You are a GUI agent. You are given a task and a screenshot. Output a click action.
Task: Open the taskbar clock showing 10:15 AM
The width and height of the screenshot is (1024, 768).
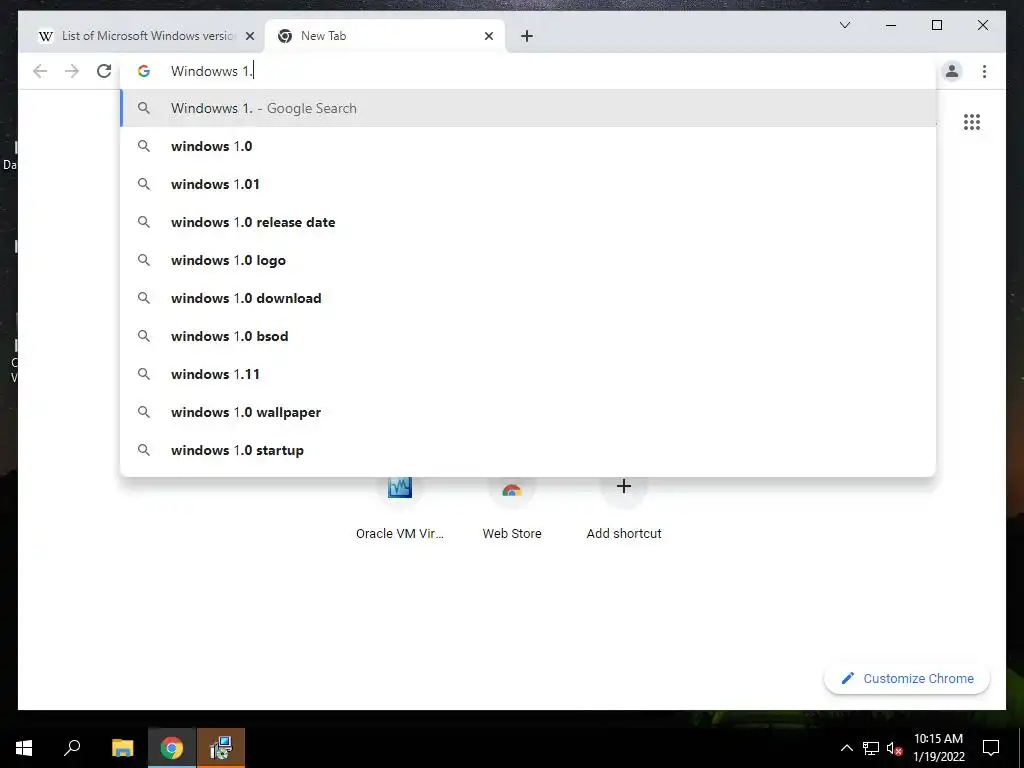(938, 748)
